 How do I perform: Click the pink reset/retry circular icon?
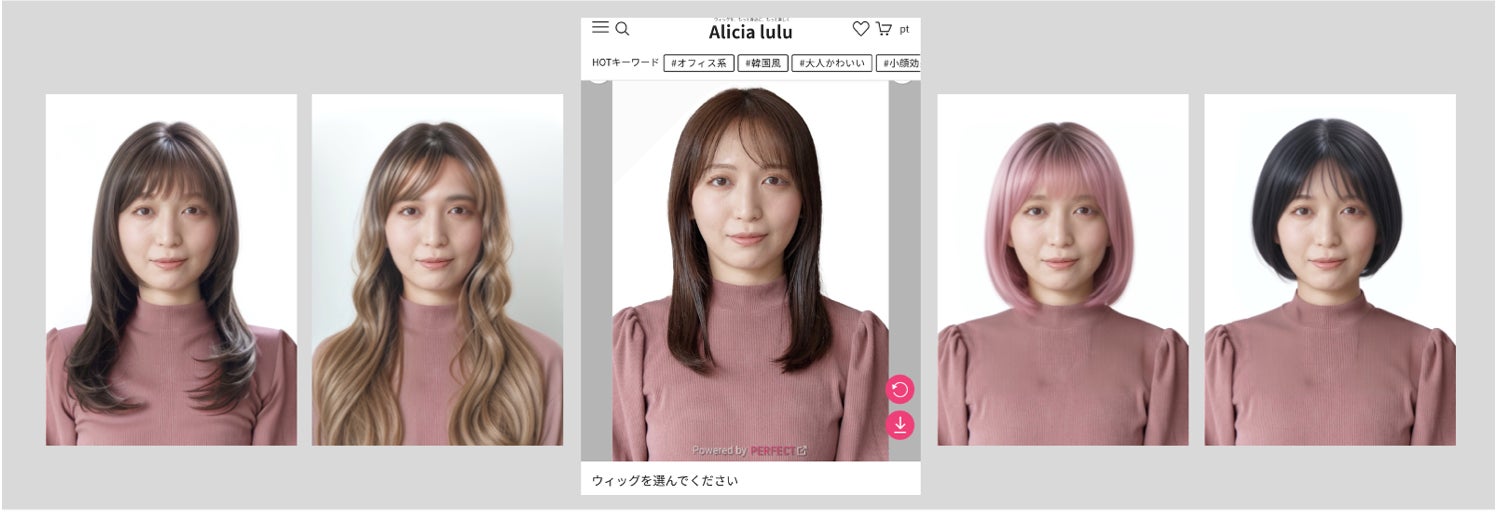tap(900, 390)
